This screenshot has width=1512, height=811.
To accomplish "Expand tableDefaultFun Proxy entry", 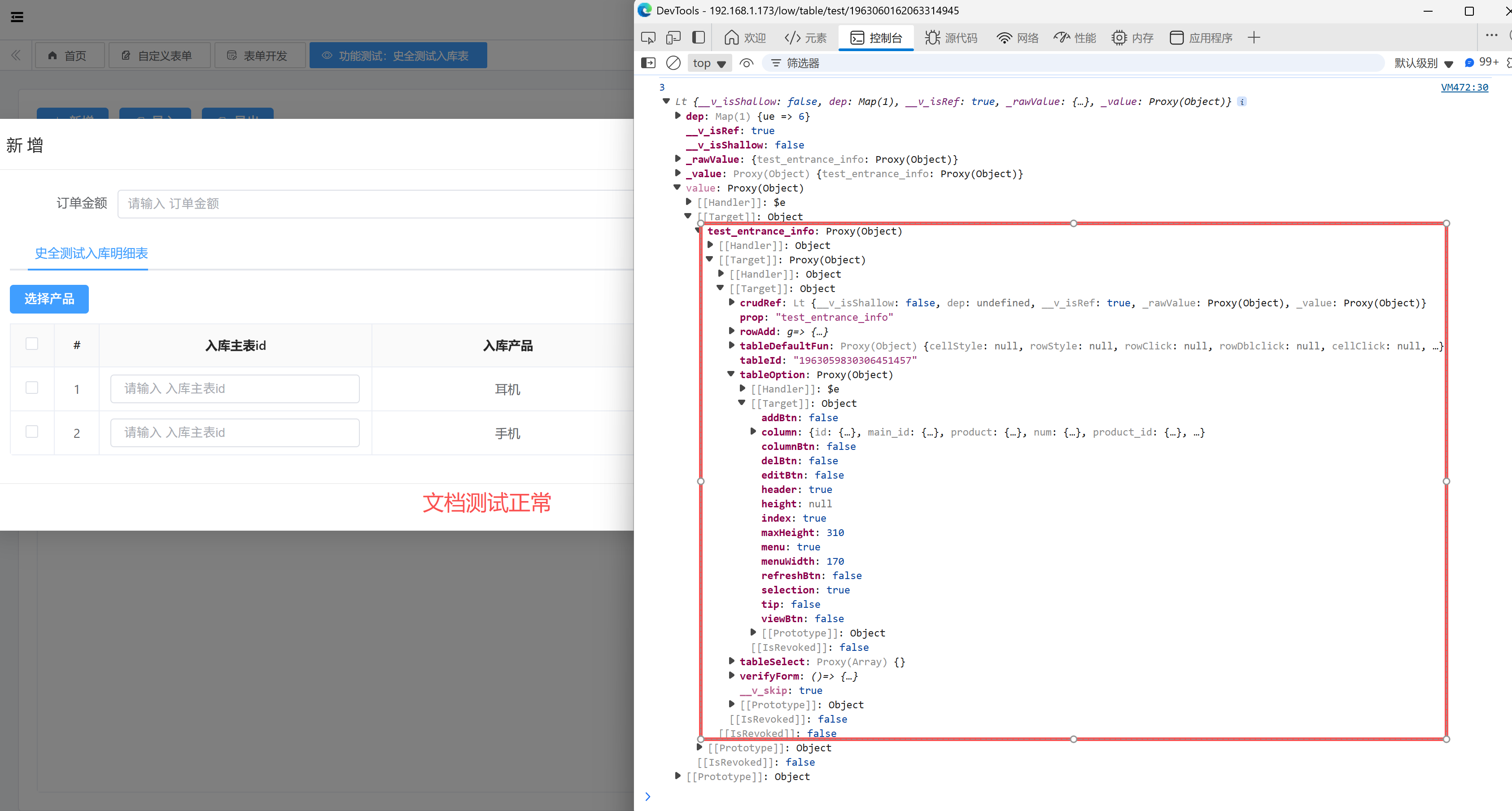I will (x=731, y=345).
